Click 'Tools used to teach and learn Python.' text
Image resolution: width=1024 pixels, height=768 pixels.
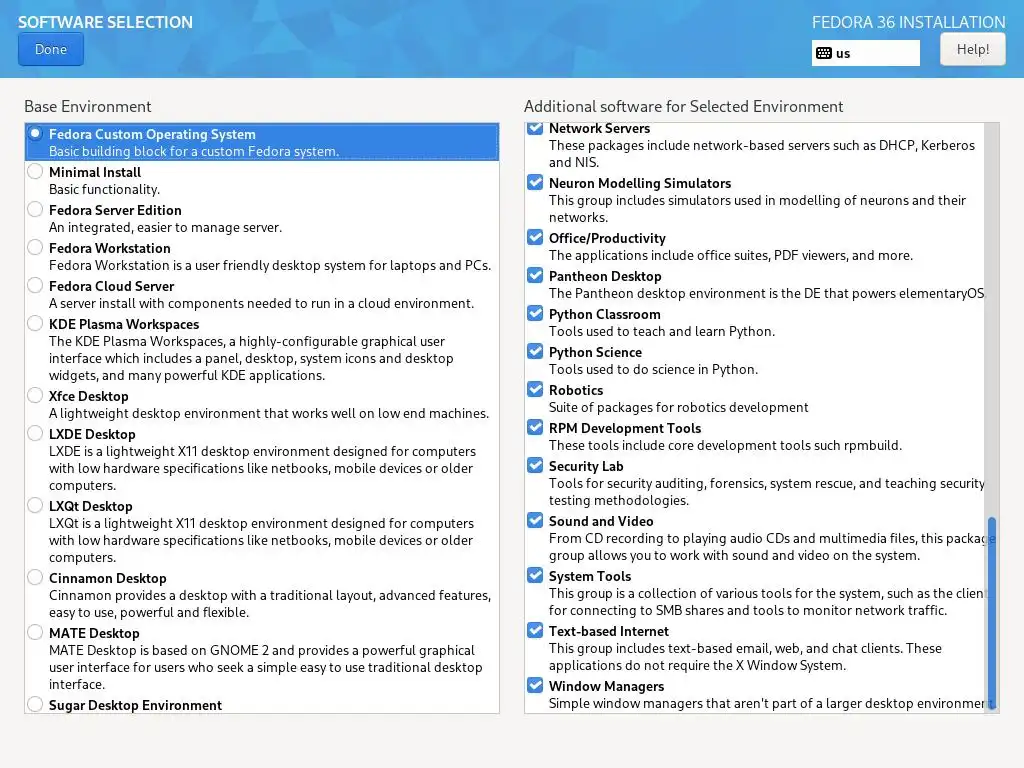(662, 331)
